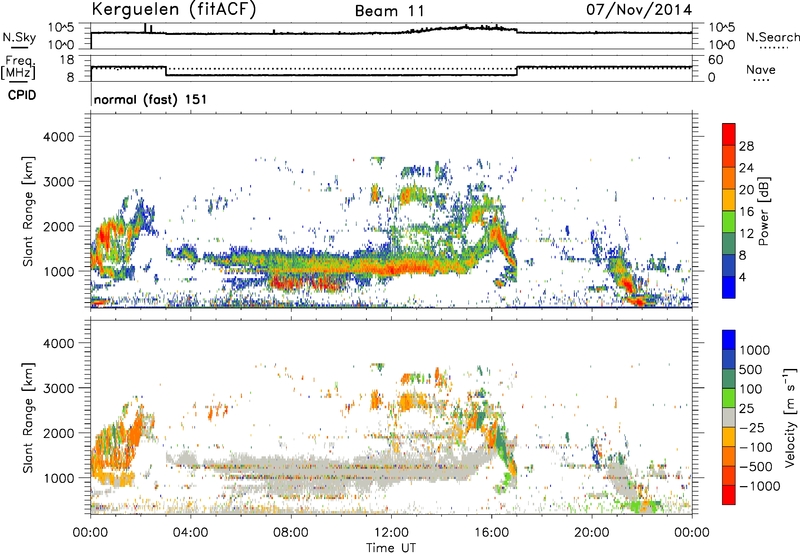Click the date '07/Nov/2014'
This screenshot has width=800, height=554.
639,10
